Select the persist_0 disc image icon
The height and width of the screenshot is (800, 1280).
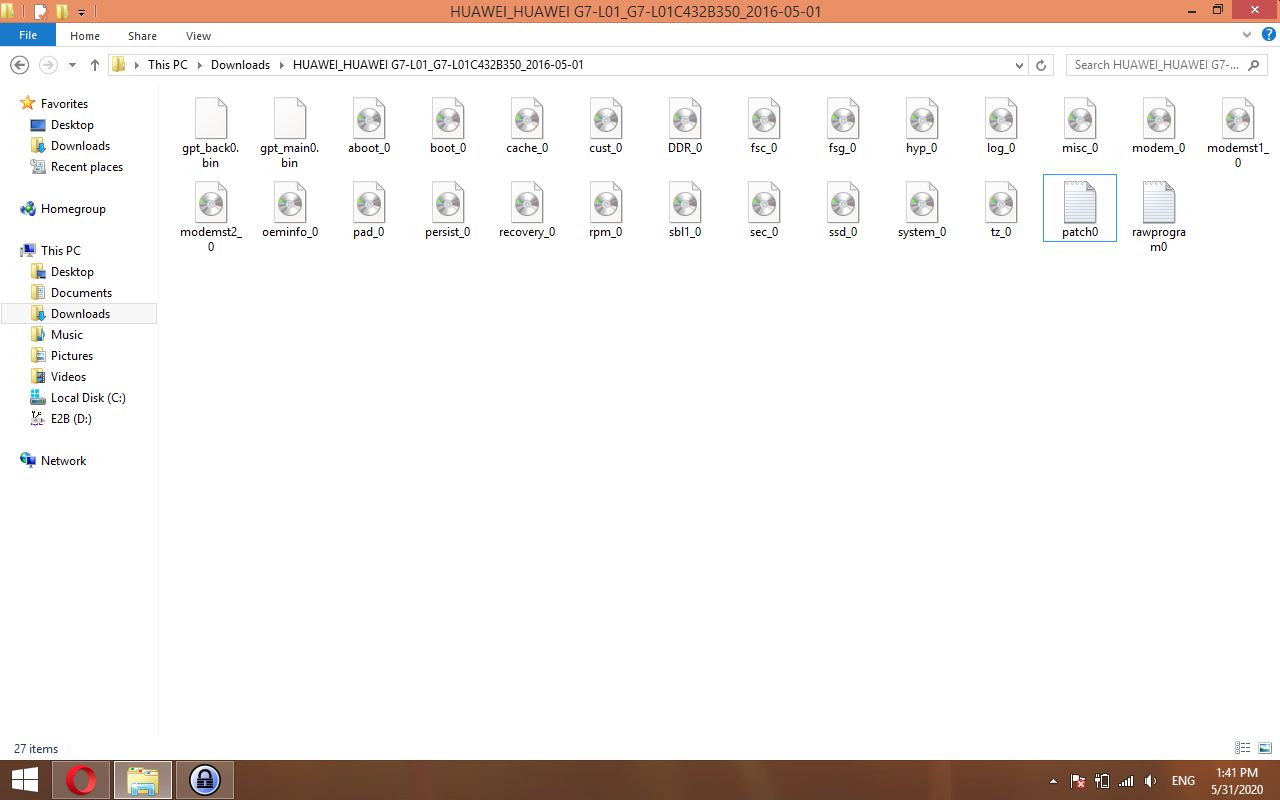point(448,202)
